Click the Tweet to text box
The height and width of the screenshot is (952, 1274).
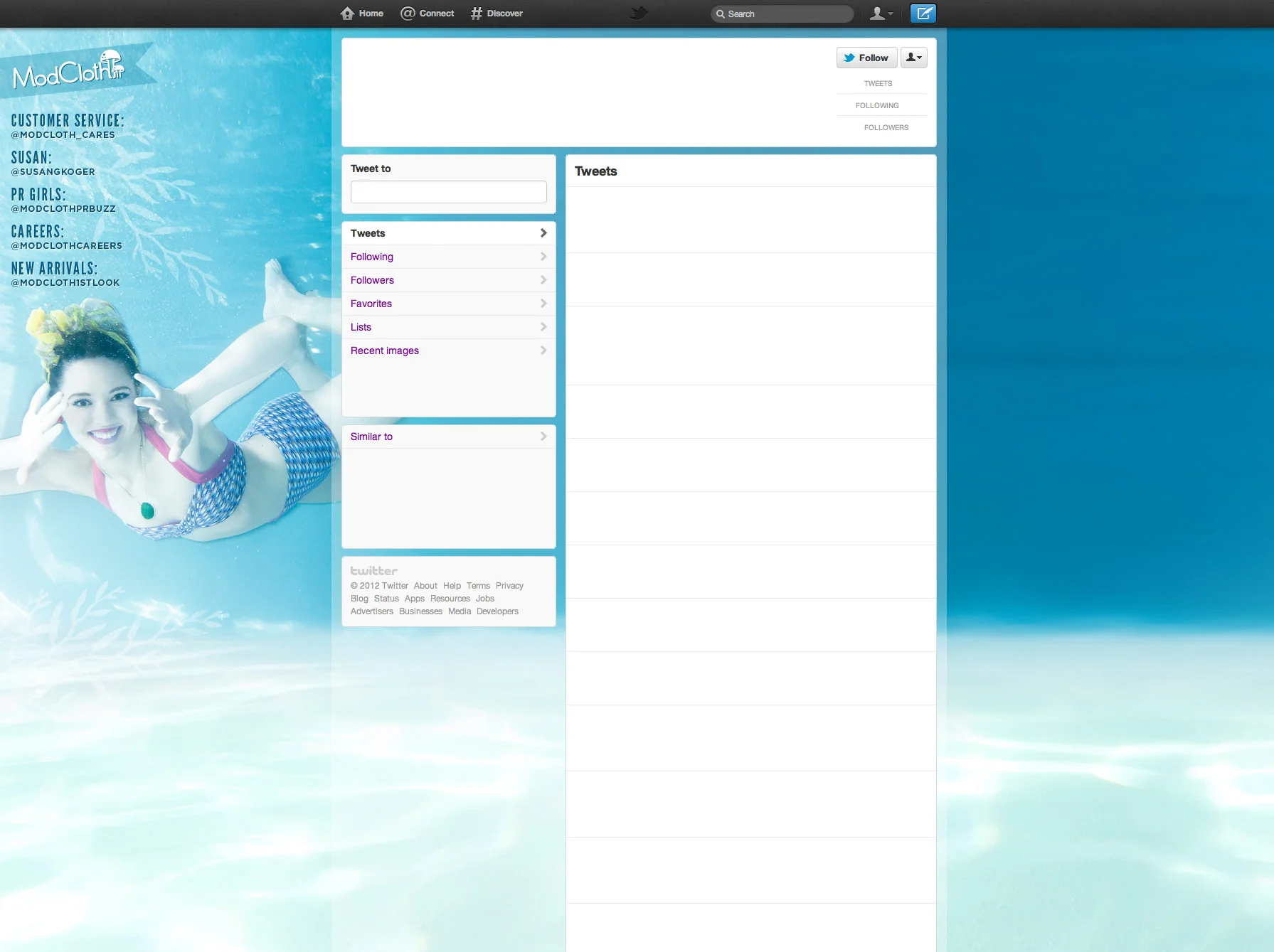(x=449, y=192)
